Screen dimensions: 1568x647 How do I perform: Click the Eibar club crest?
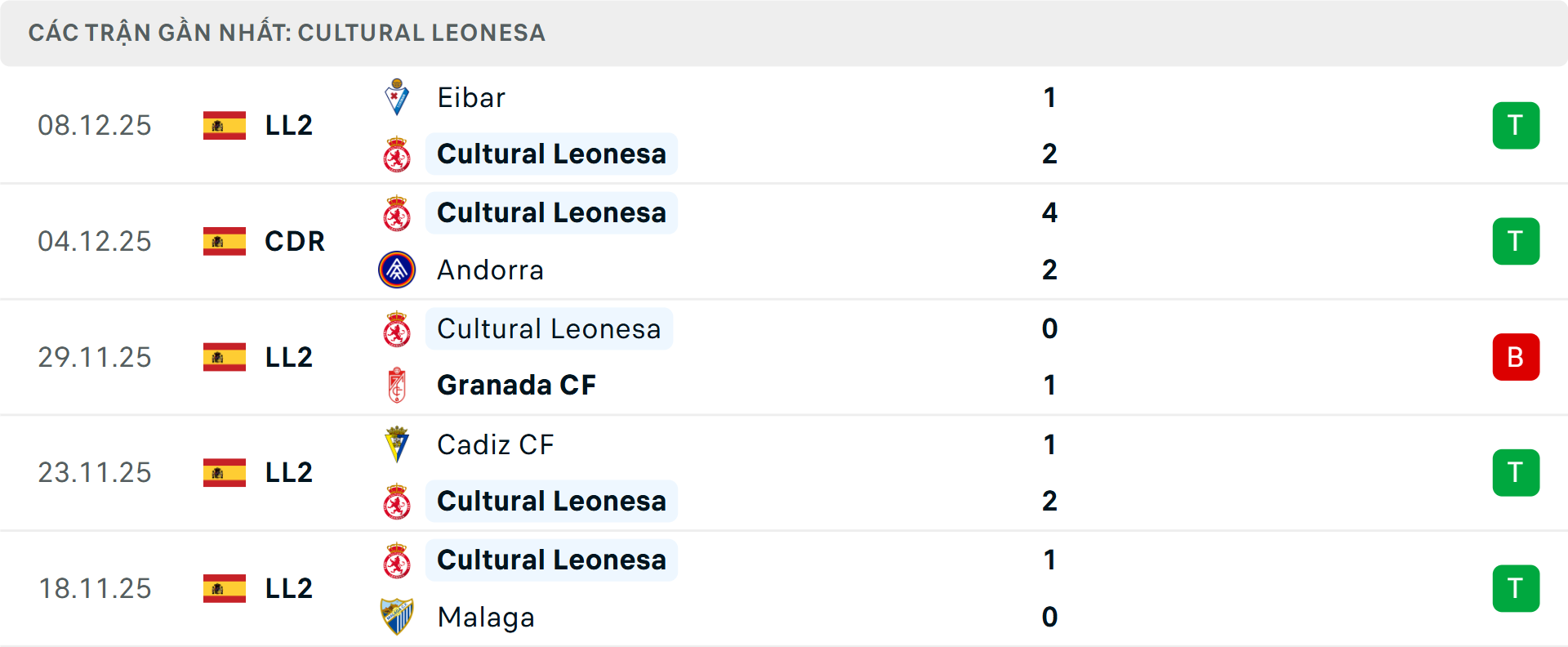coord(397,96)
